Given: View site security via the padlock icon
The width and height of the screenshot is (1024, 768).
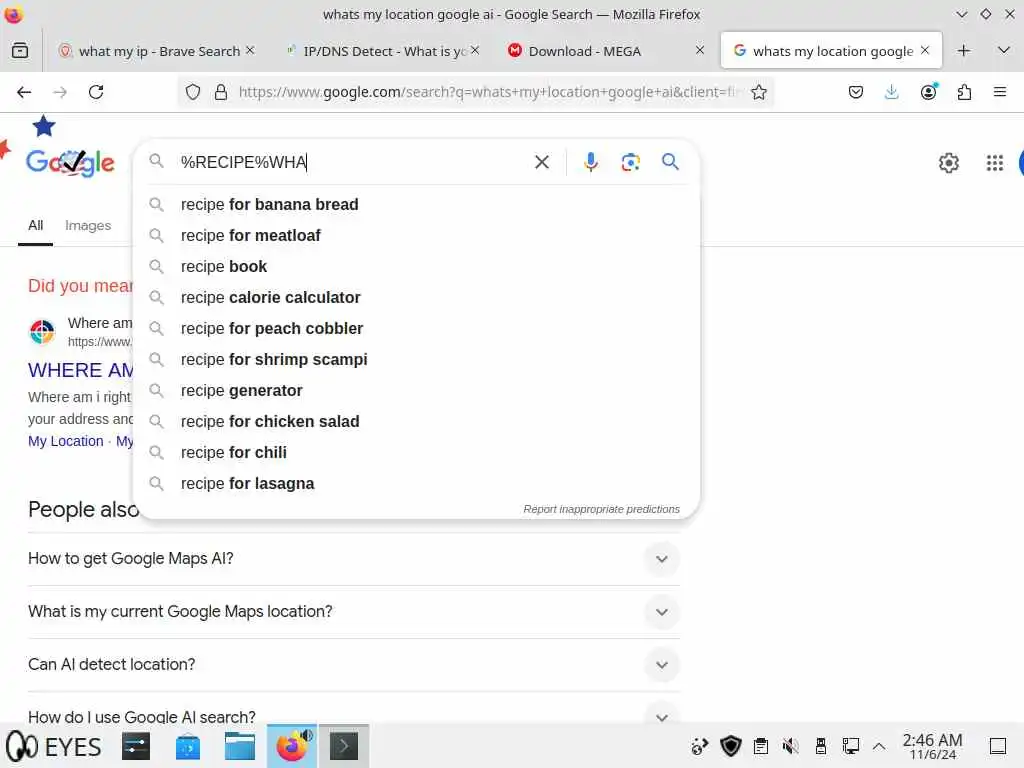Looking at the screenshot, I should pyautogui.click(x=221, y=92).
